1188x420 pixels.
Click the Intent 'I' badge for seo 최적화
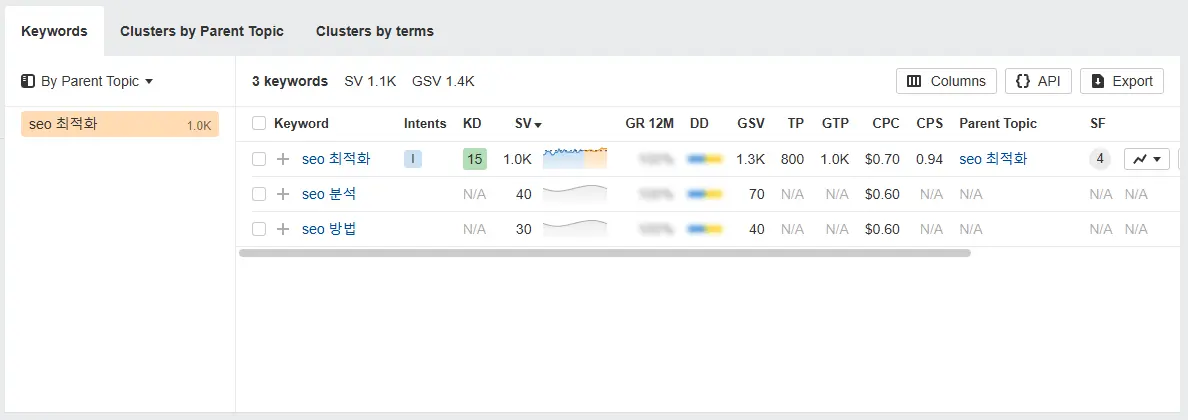[x=413, y=159]
